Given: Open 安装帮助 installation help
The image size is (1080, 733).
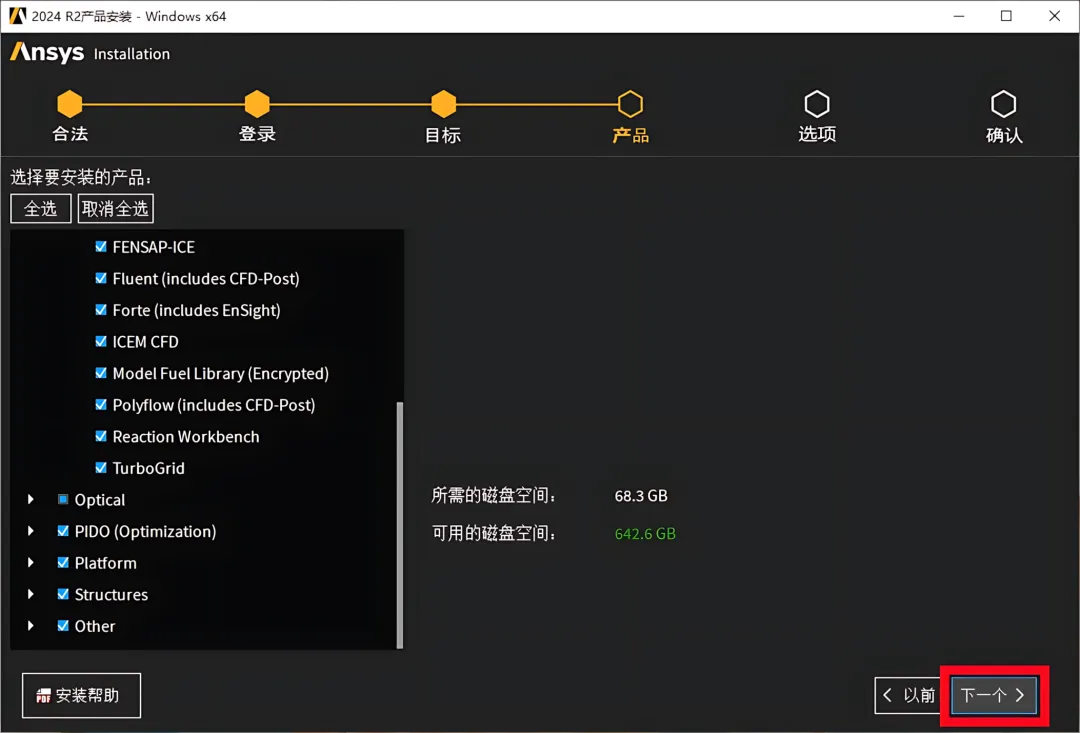Looking at the screenshot, I should (x=81, y=696).
